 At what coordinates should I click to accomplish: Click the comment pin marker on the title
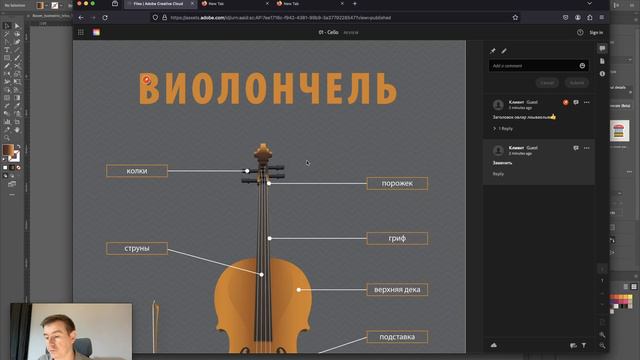(147, 80)
